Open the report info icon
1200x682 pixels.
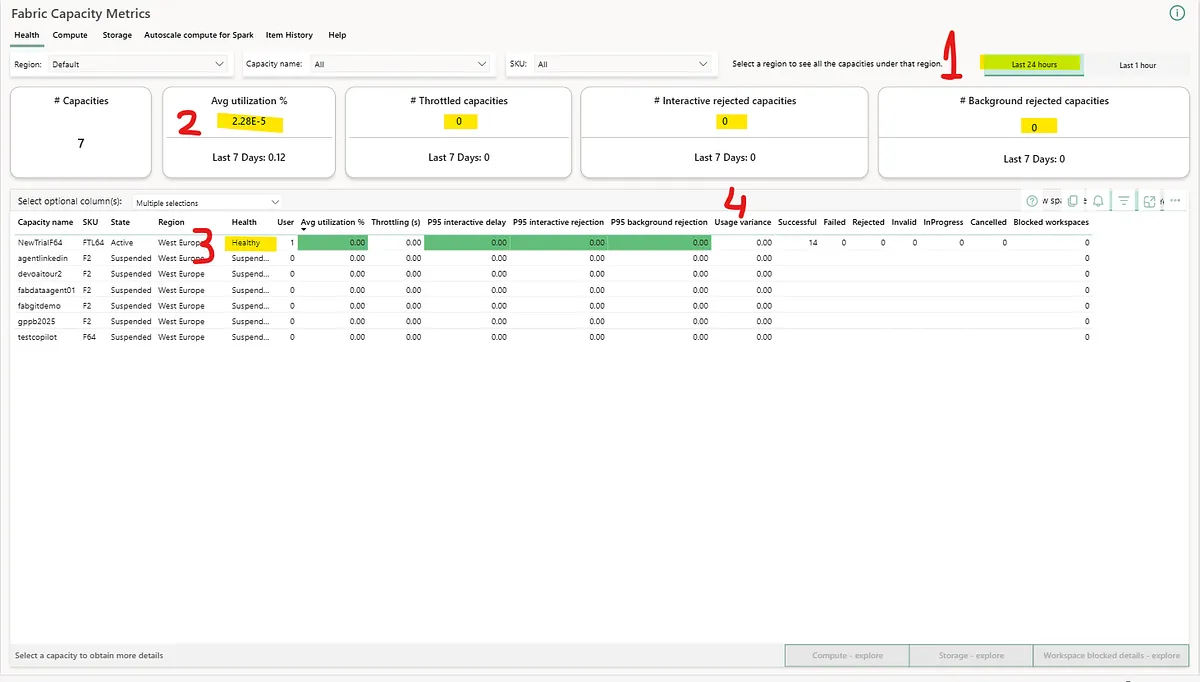pos(1177,13)
